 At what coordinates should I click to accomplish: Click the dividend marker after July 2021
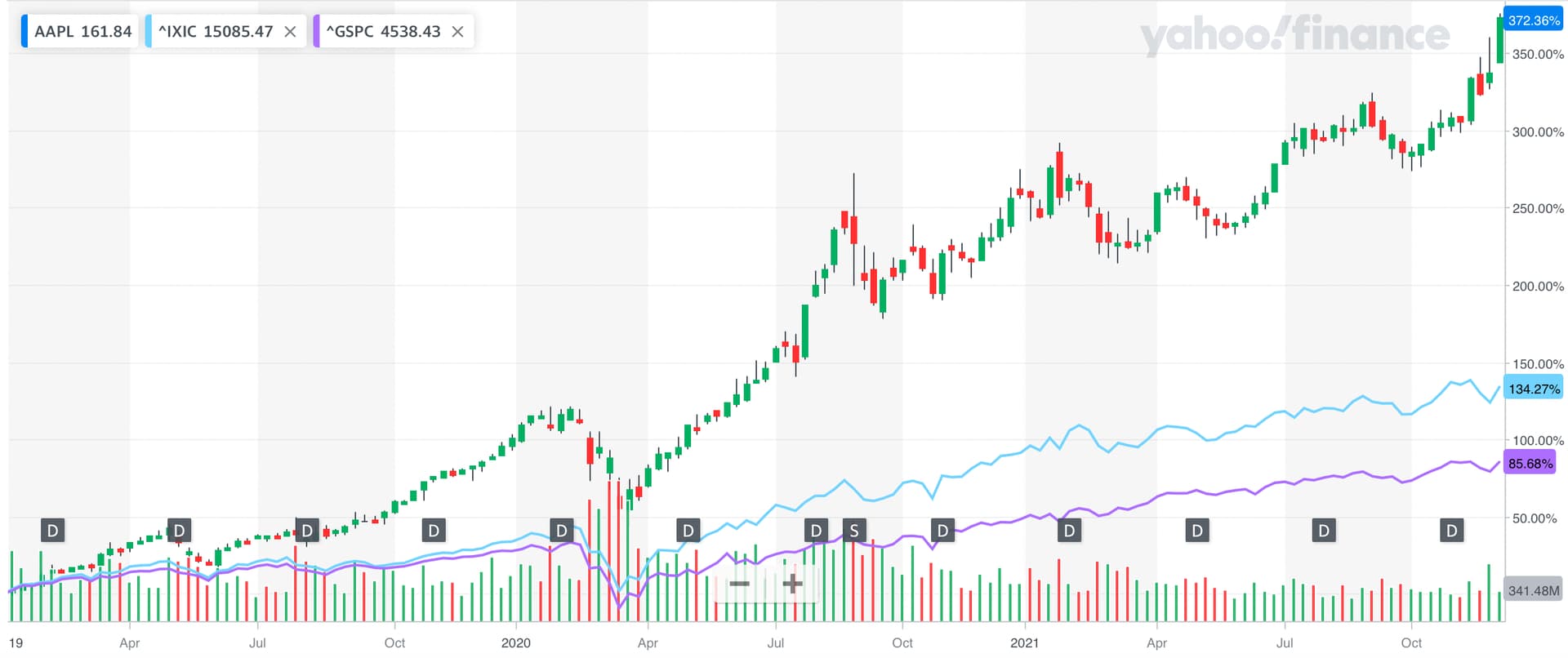click(1324, 531)
